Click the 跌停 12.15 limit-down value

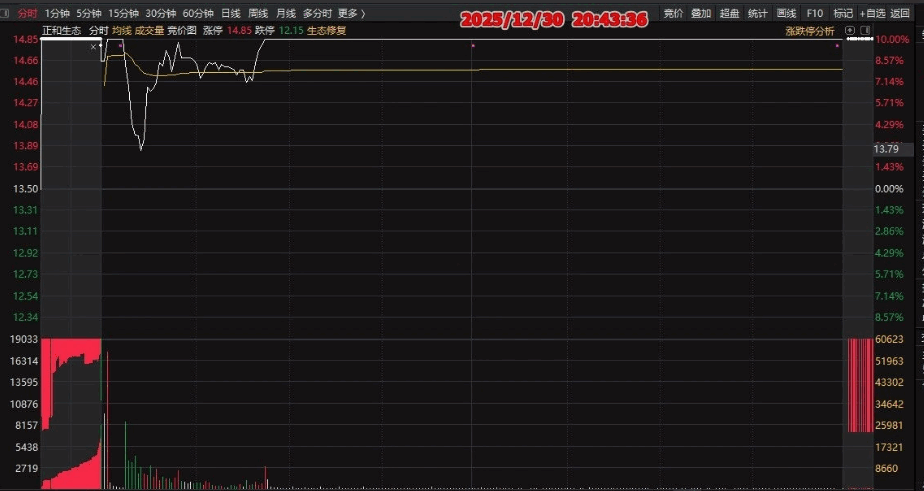(279, 31)
